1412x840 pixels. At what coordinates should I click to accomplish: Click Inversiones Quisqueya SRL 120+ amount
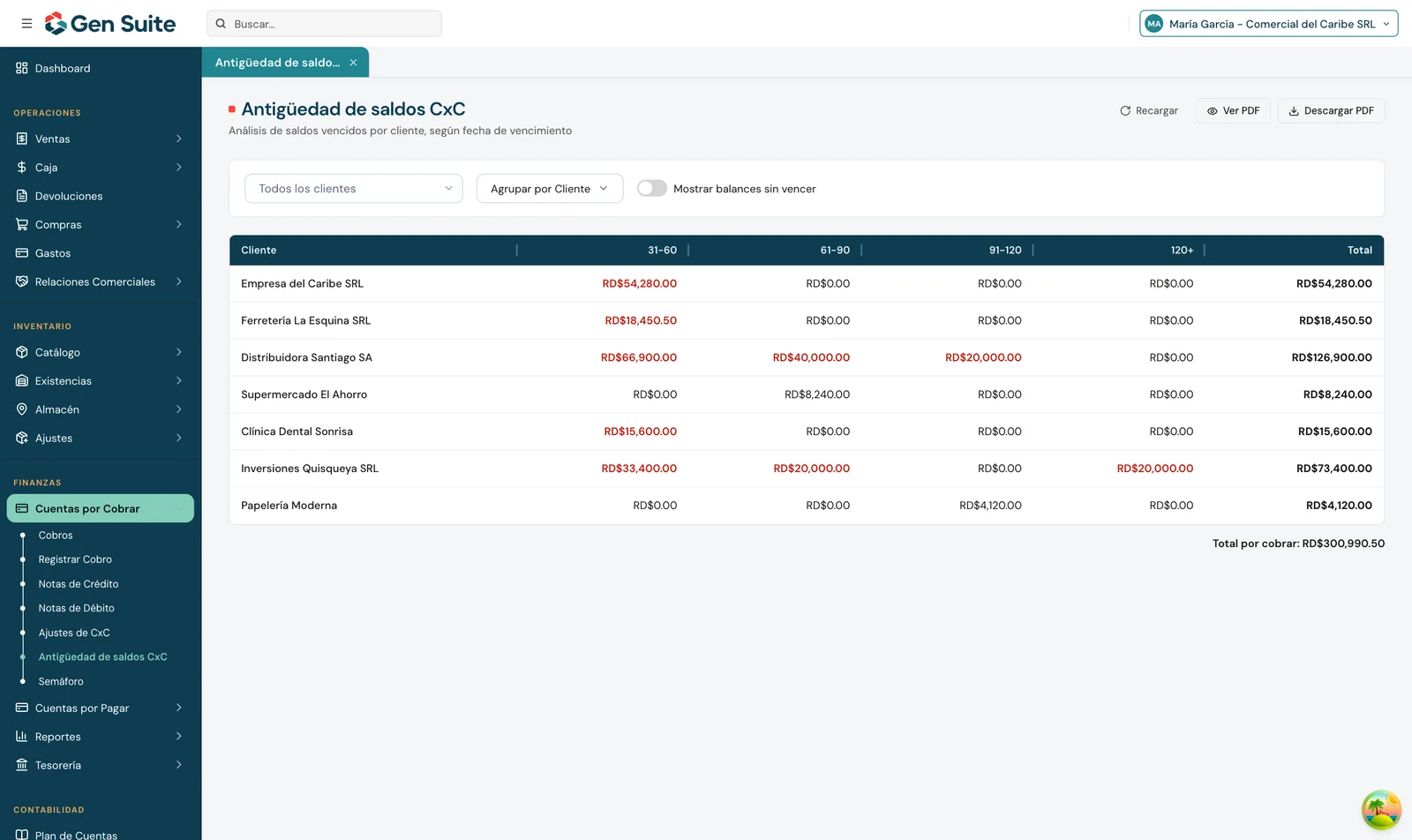(x=1154, y=469)
